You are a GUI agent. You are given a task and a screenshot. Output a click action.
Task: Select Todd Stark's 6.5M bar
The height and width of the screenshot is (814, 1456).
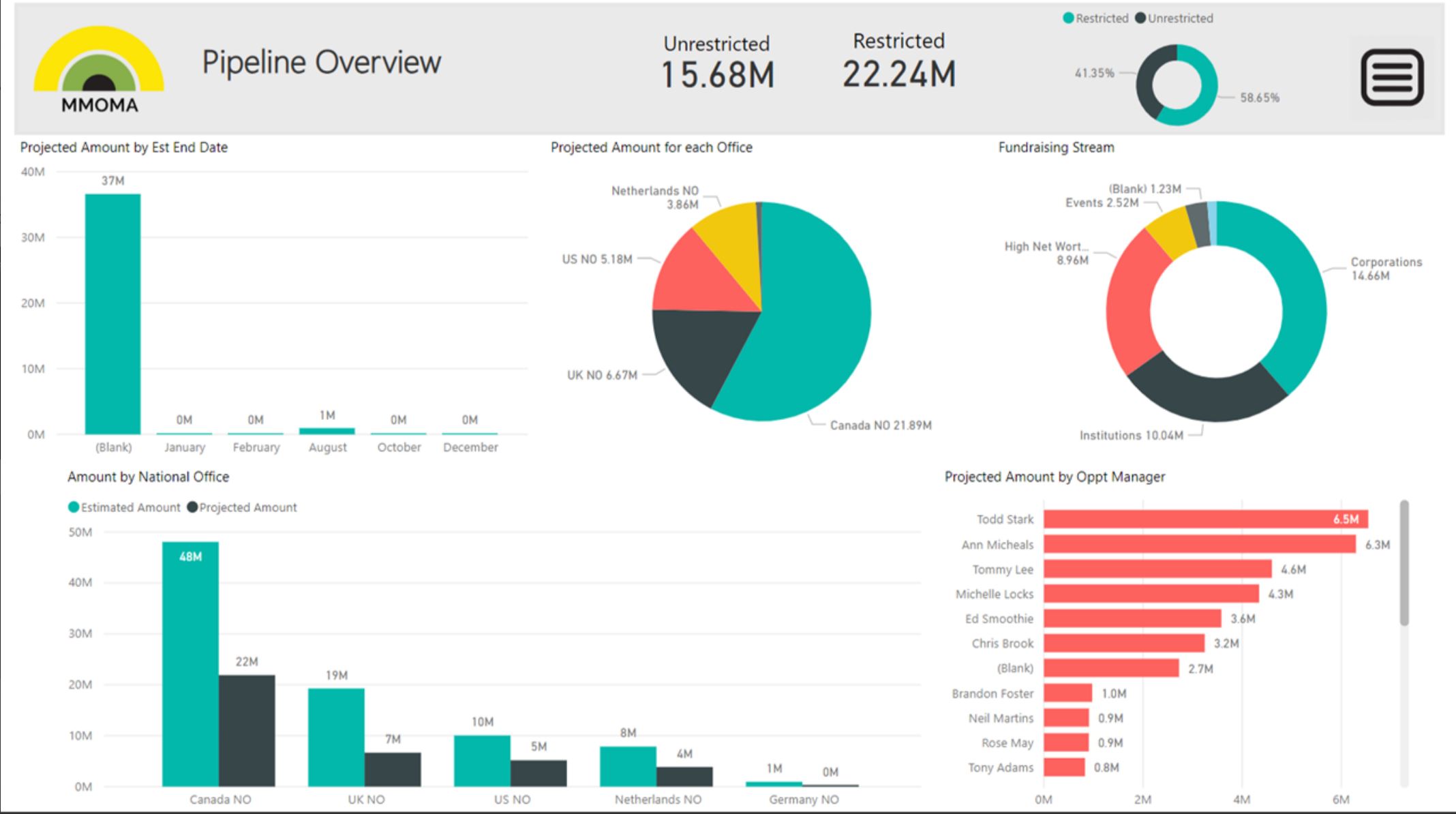(1193, 519)
